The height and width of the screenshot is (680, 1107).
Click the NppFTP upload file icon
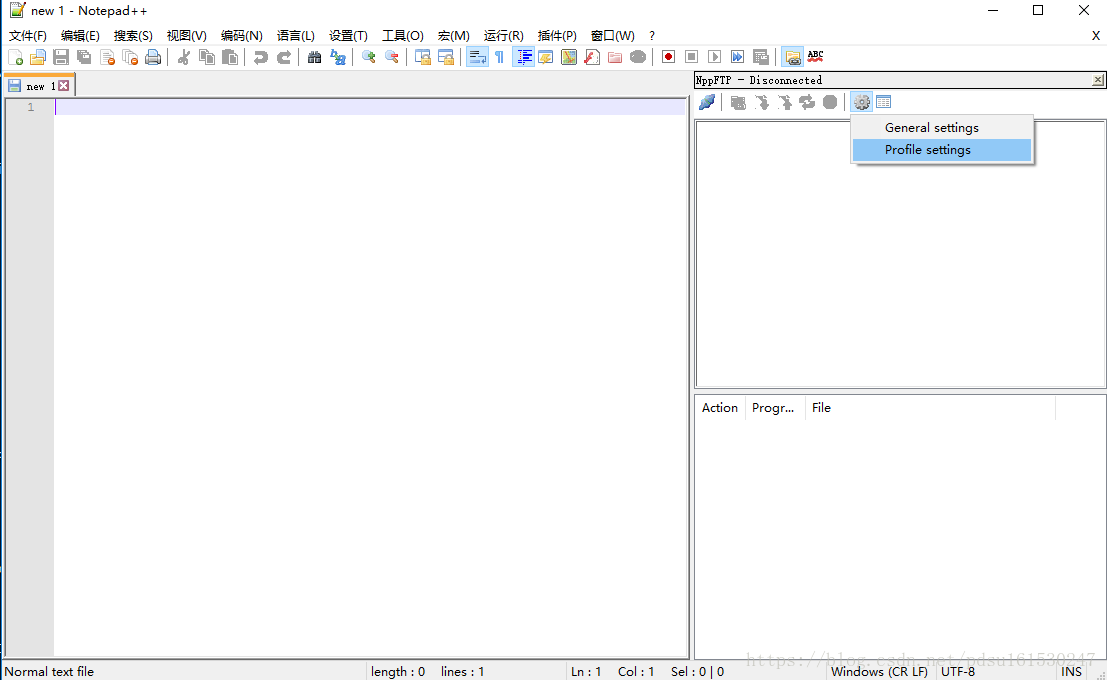pyautogui.click(x=784, y=102)
